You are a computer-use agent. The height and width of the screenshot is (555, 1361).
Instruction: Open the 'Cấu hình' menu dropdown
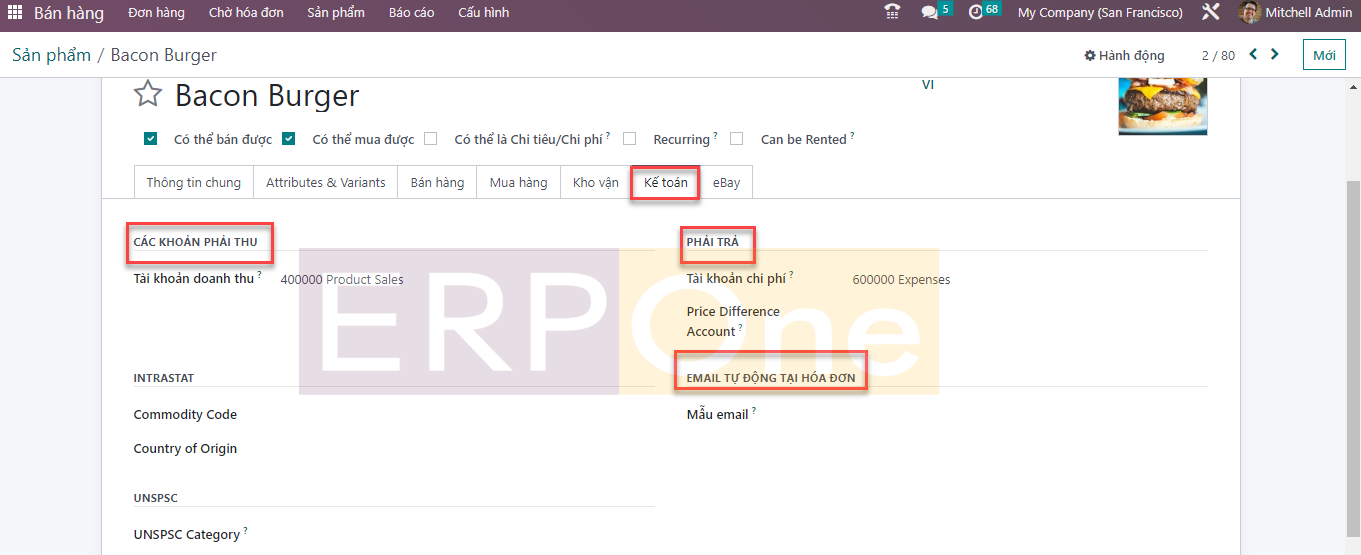pyautogui.click(x=483, y=13)
